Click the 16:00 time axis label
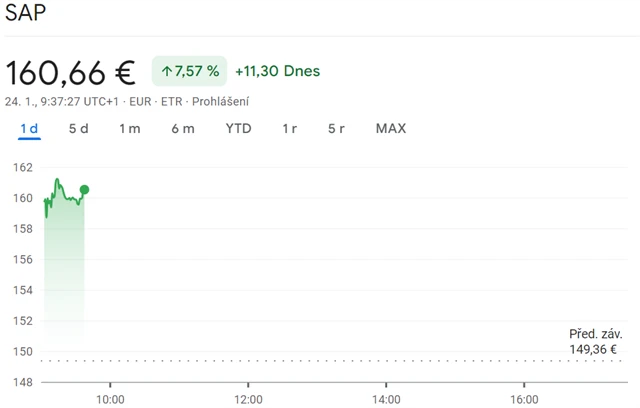640x408 pixels. point(524,399)
